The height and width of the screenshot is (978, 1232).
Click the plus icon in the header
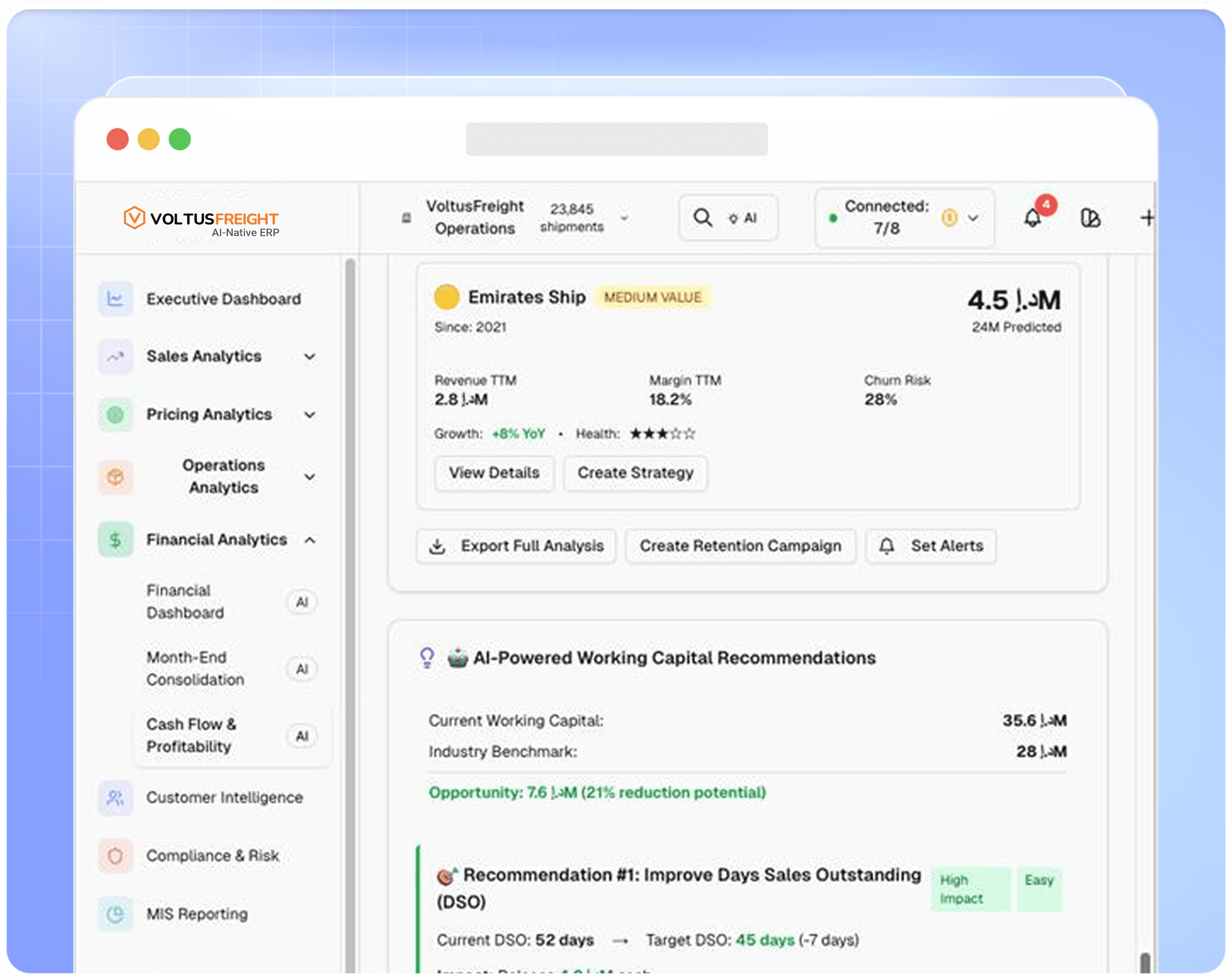tap(1146, 218)
